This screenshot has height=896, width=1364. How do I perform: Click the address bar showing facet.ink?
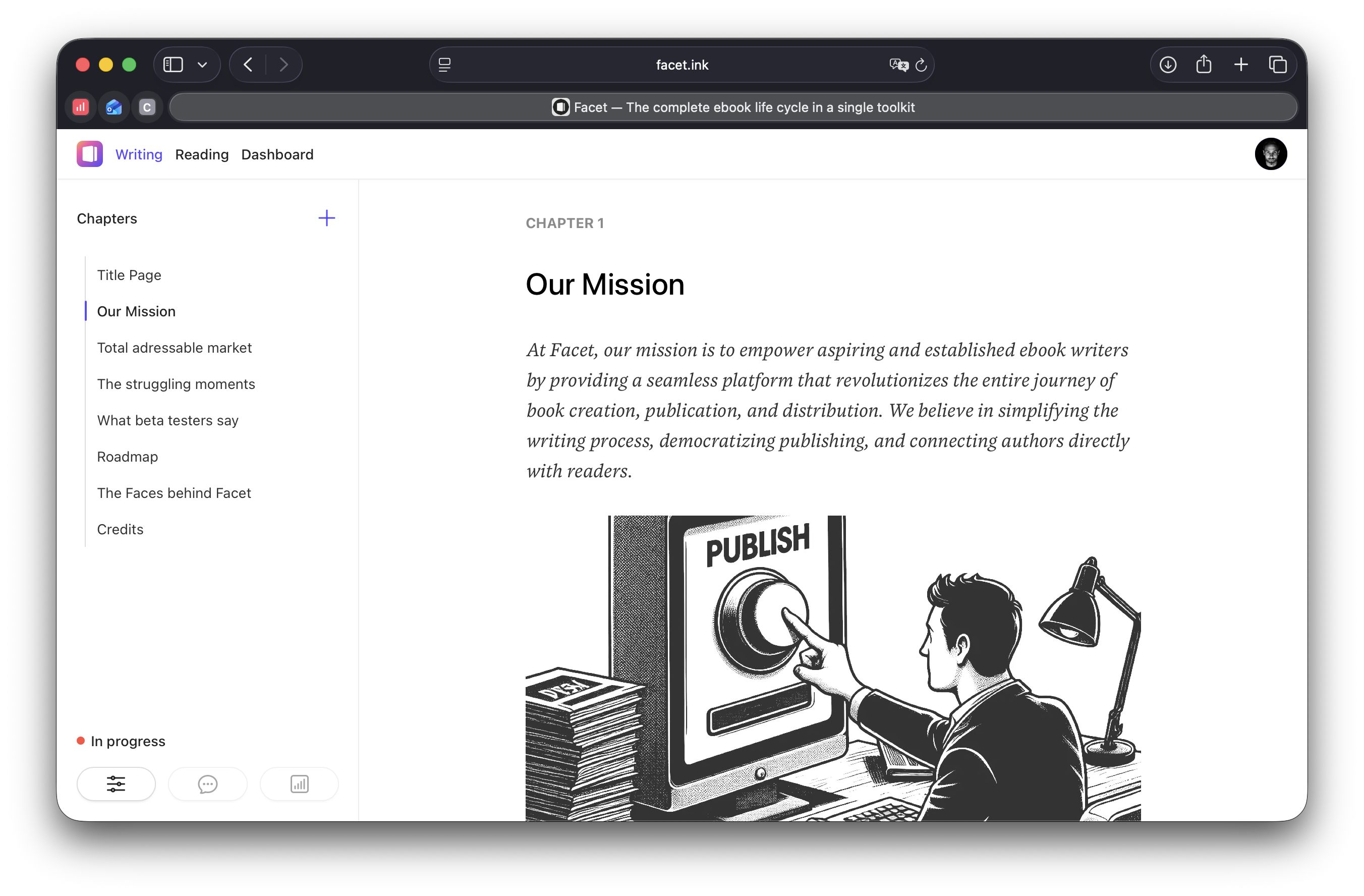[681, 65]
